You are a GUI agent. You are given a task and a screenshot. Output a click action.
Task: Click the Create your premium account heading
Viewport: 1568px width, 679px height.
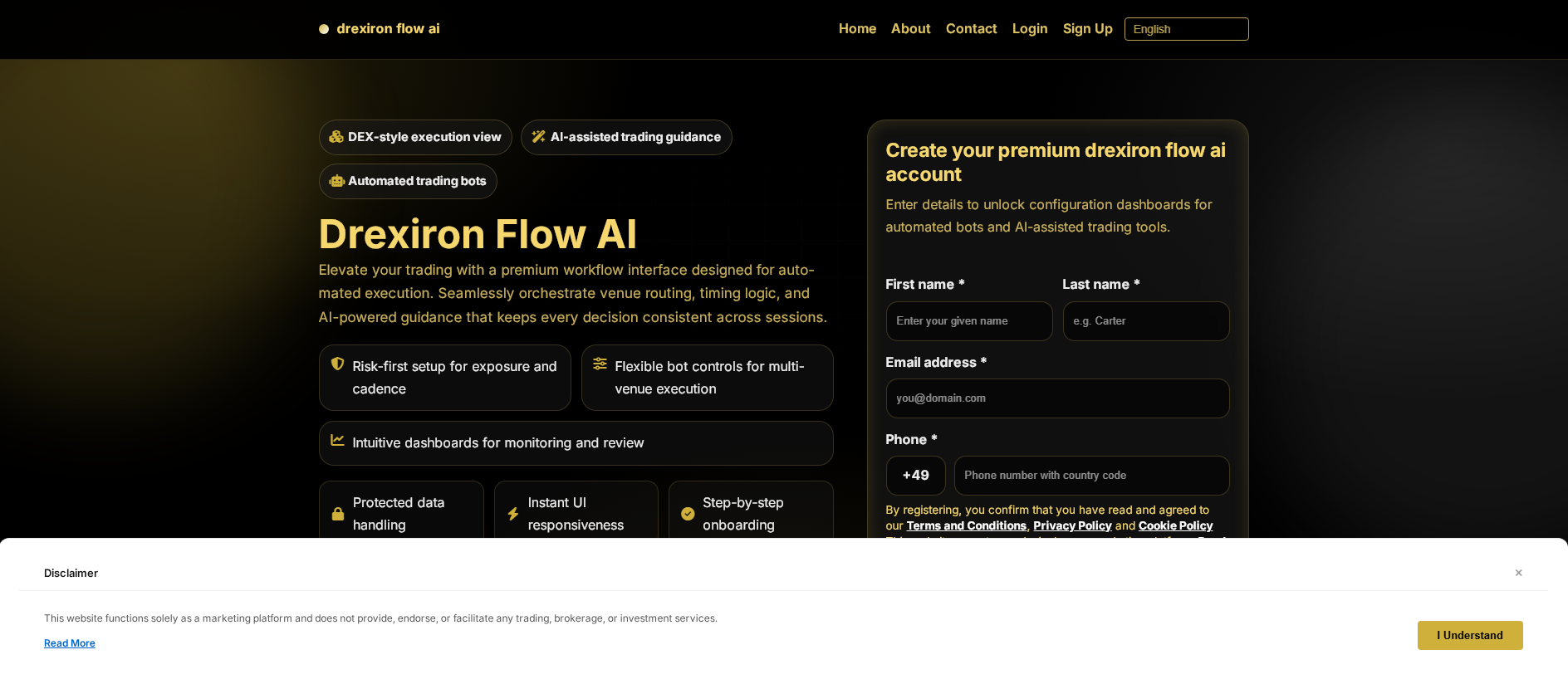(x=1056, y=162)
